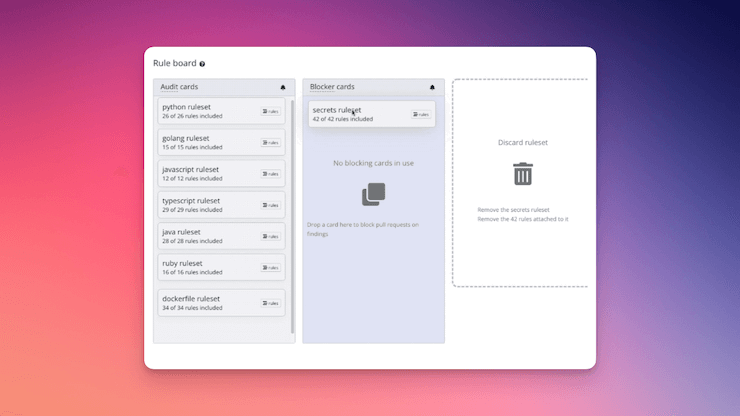The image size is (740, 416).
Task: Click the Blocker cards bell icon
Action: 432,88
